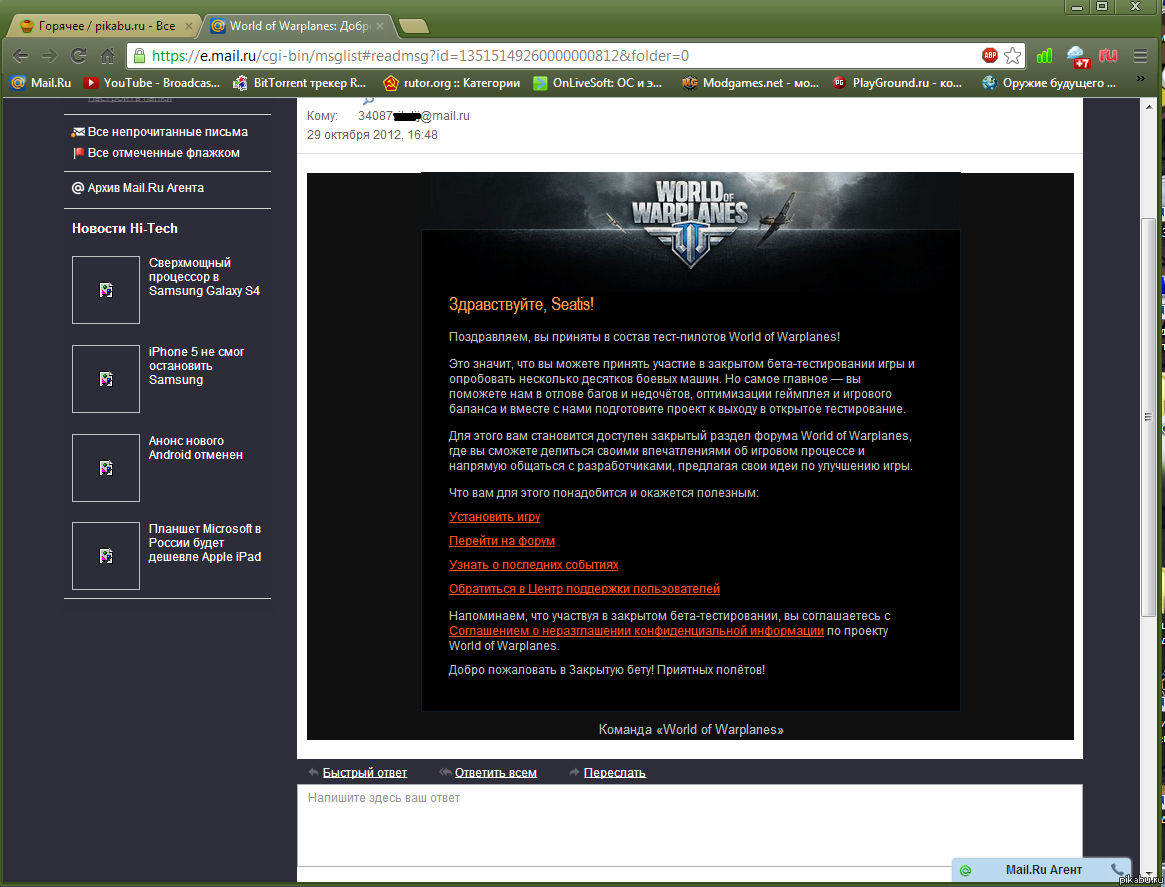
Task: Open the Mail.Ru bookmark
Action: 42,83
